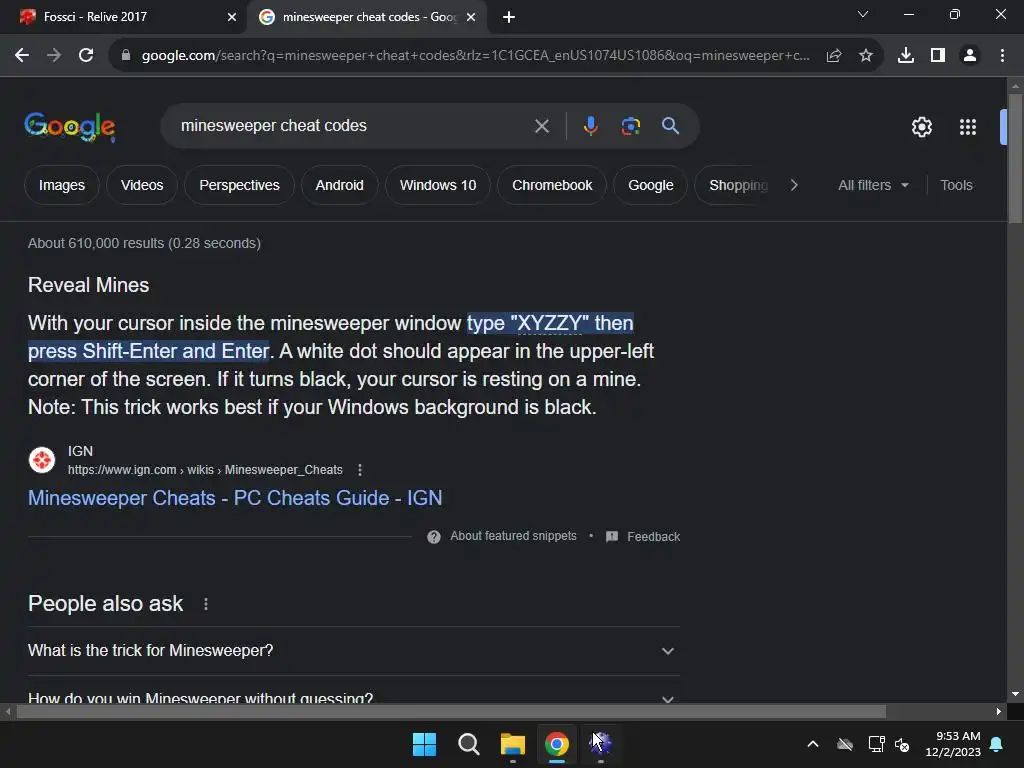Filter results by Videos
Viewport: 1024px width, 768px height.
pos(142,185)
